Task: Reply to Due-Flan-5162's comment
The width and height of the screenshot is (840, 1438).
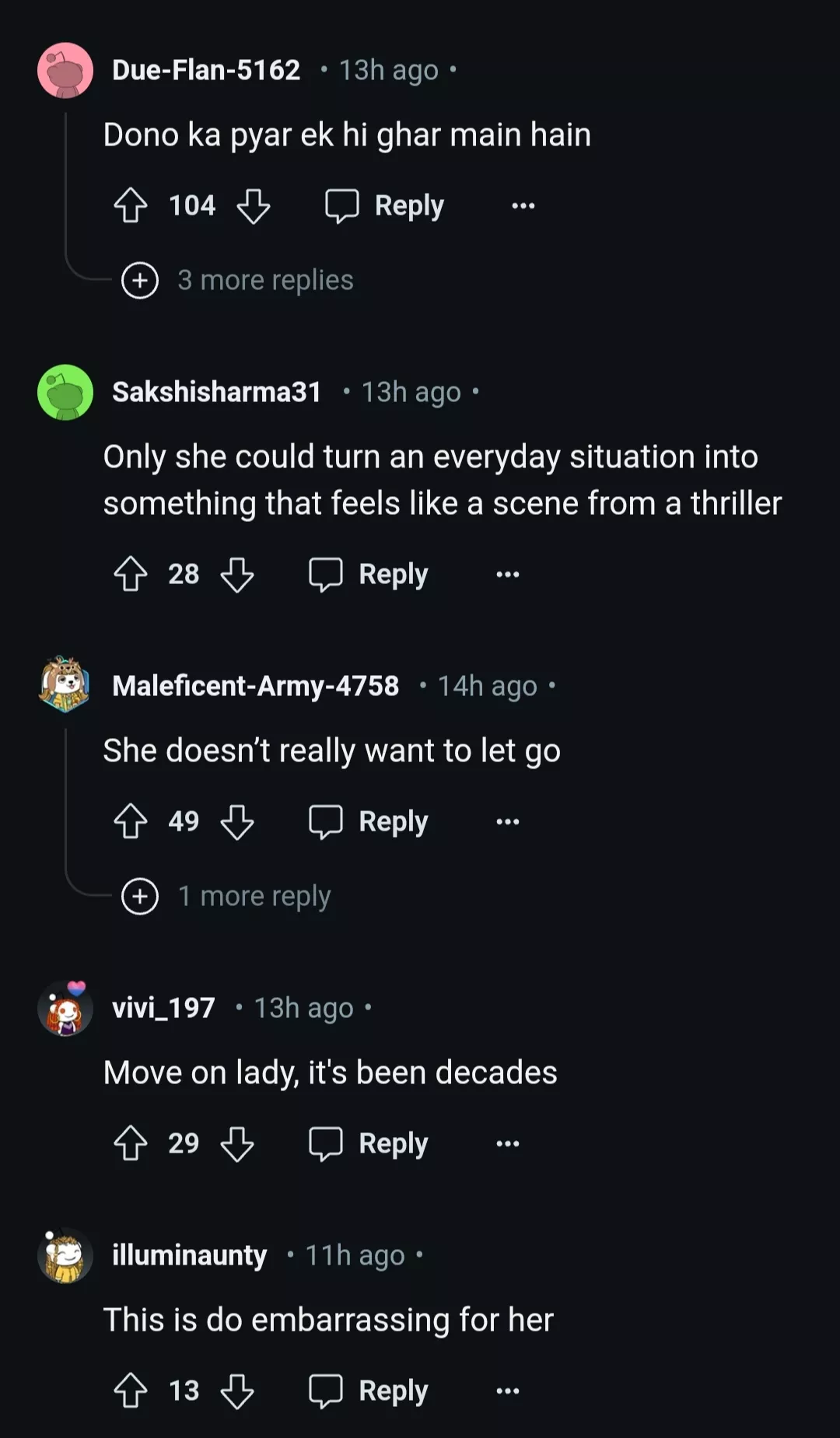Action: (385, 206)
